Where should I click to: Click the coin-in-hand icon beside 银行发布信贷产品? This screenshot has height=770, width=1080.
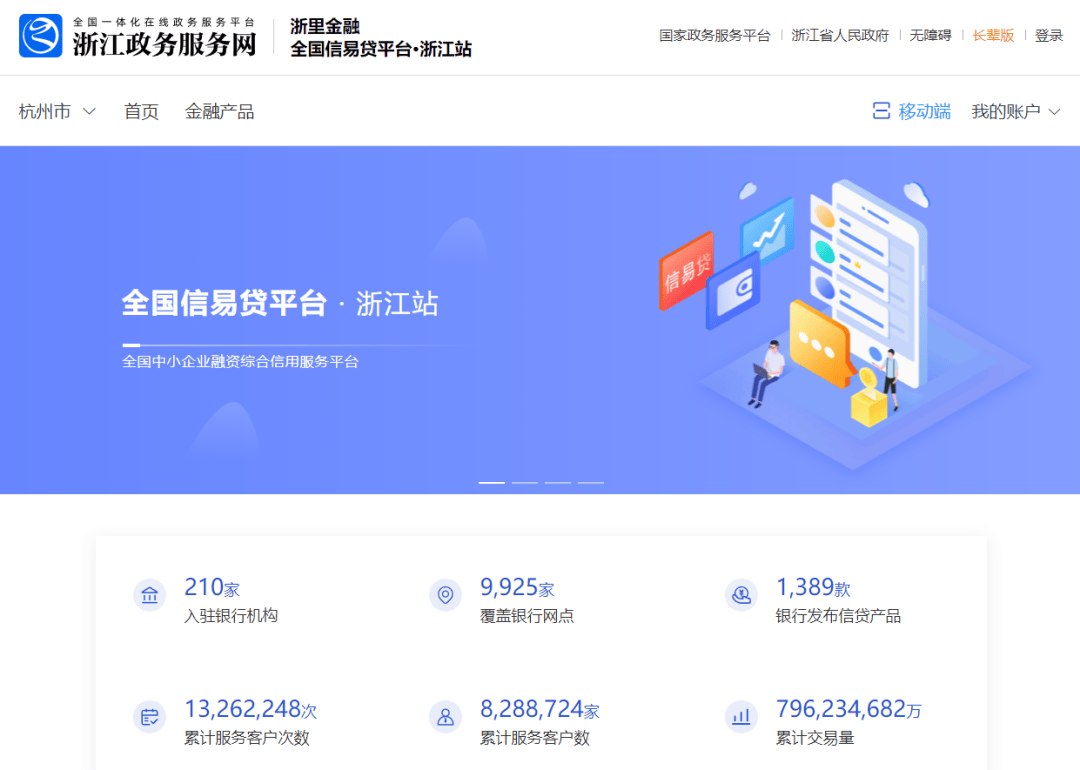(x=741, y=595)
